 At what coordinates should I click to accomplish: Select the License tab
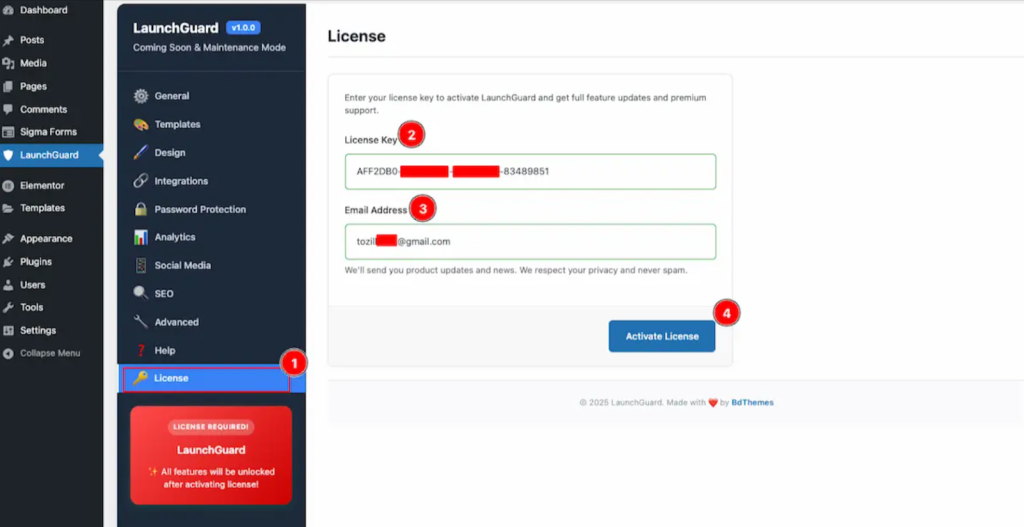(212, 378)
